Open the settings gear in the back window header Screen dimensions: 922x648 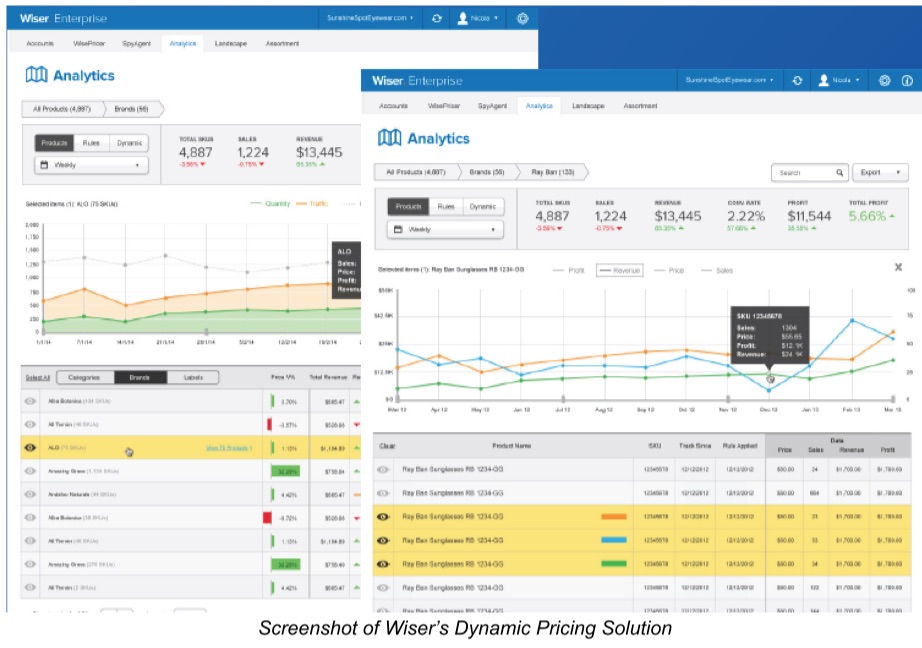[522, 18]
